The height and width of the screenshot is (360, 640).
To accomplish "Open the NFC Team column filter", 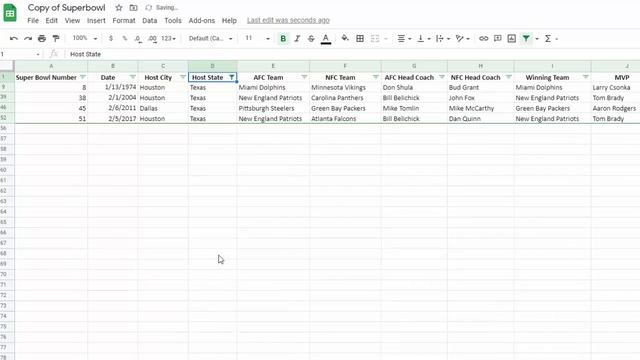I will (376, 77).
